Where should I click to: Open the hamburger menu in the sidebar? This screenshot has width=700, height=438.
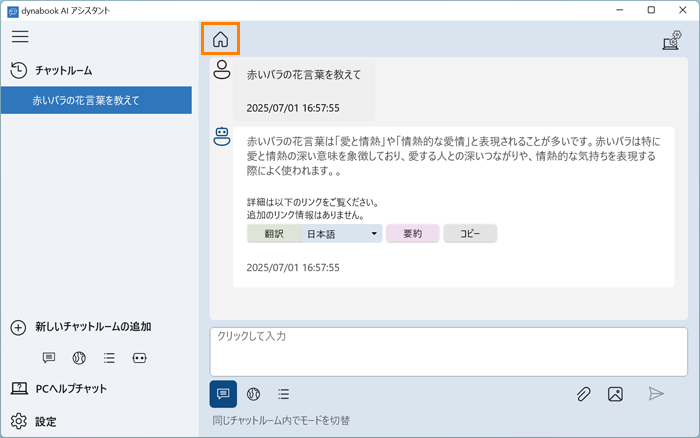pyautogui.click(x=20, y=37)
